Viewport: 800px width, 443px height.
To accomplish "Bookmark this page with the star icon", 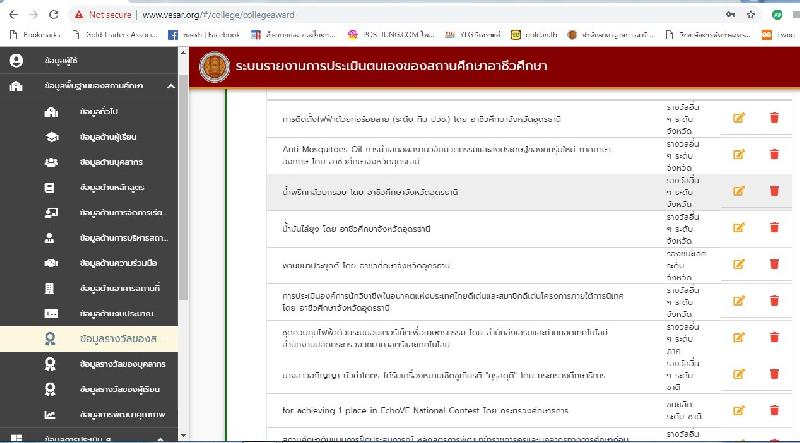I will (x=751, y=15).
